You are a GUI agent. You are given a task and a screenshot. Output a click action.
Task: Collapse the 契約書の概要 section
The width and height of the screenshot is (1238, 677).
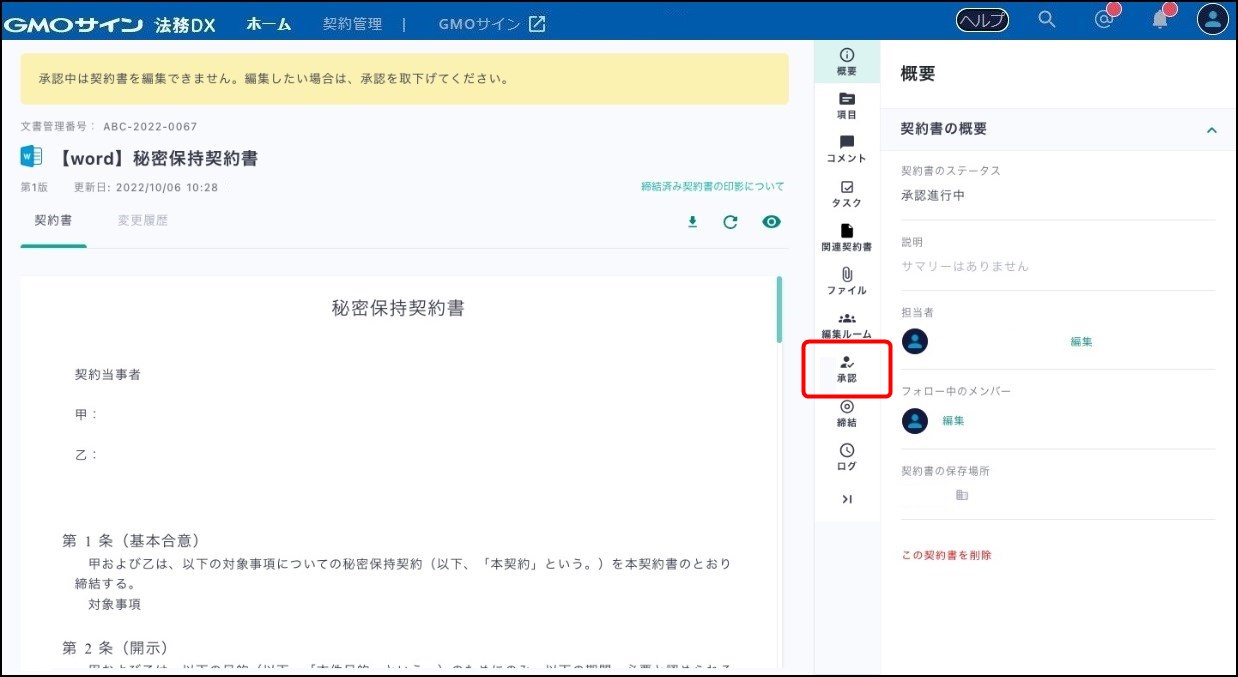tap(1211, 130)
